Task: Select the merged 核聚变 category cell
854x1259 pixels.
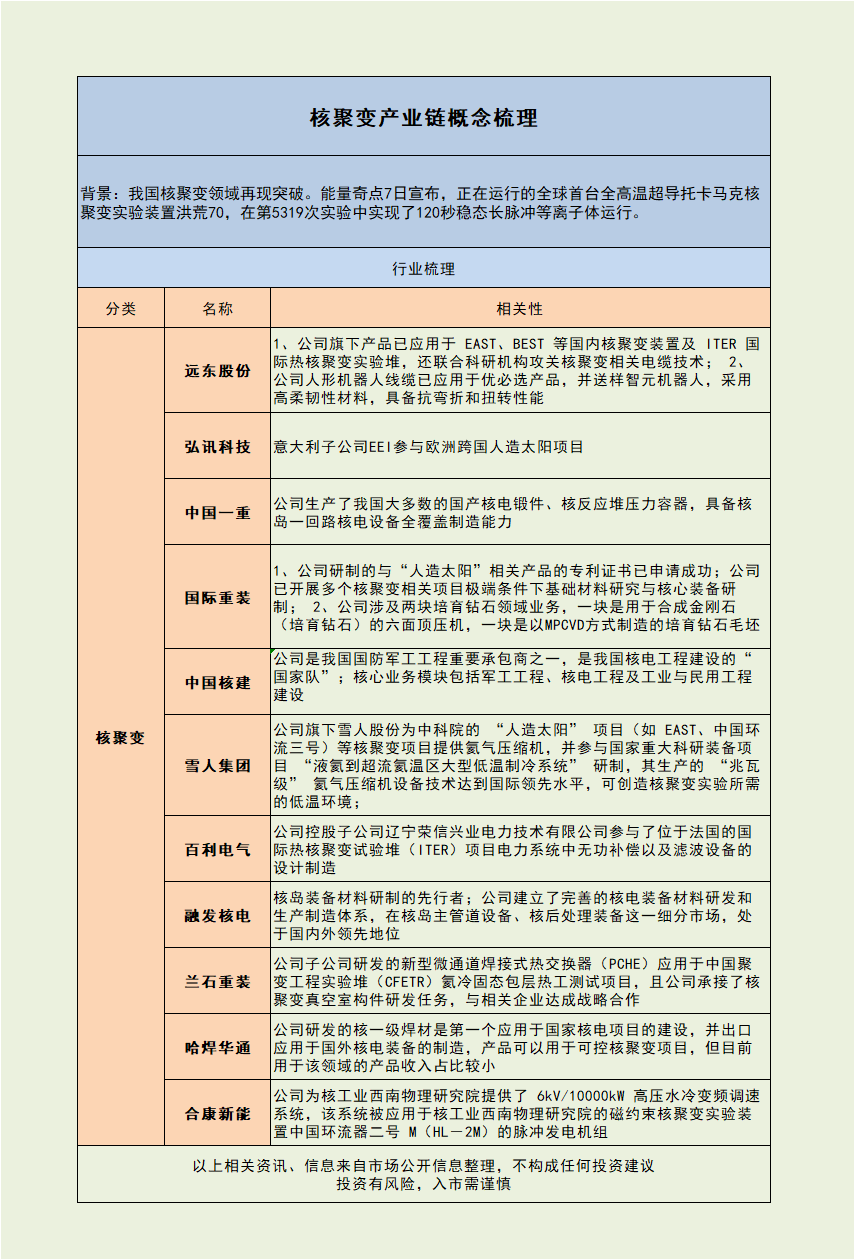Action: (121, 738)
